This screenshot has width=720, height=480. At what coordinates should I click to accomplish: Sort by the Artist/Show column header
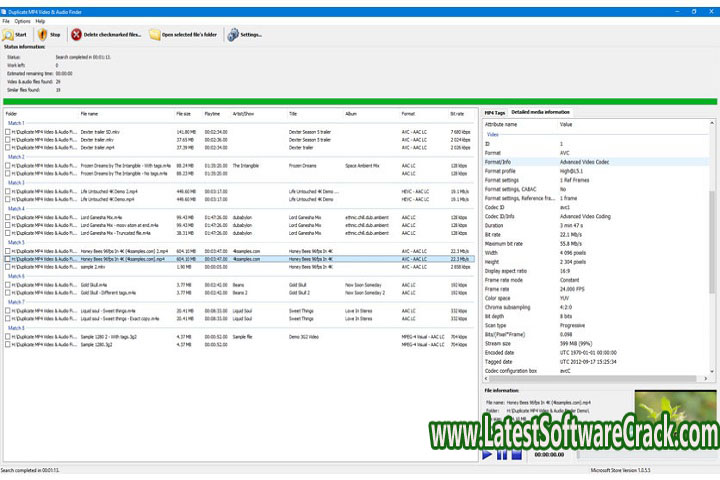pos(259,113)
